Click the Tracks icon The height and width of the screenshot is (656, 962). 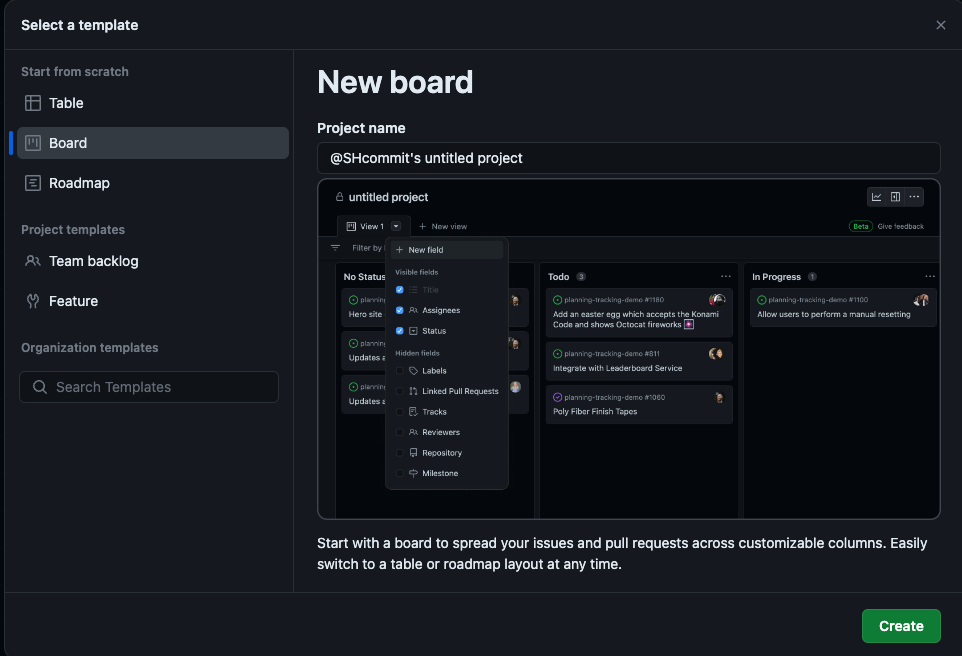414,412
